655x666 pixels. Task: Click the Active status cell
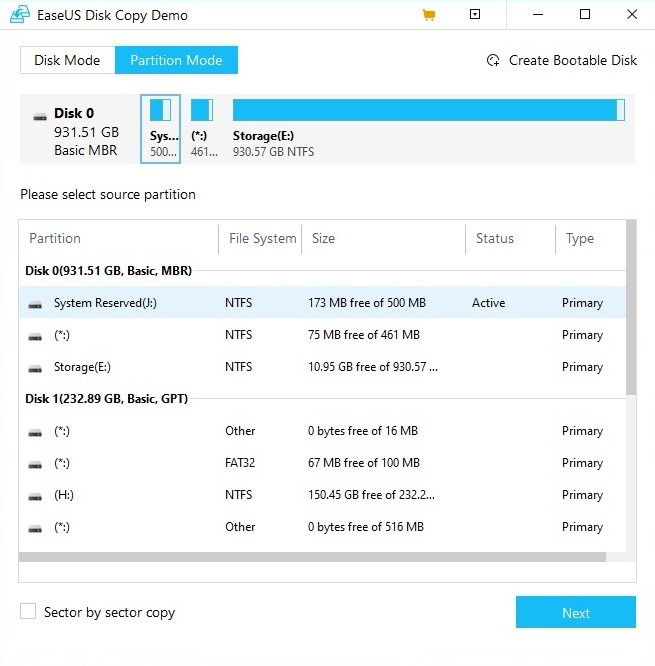488,302
